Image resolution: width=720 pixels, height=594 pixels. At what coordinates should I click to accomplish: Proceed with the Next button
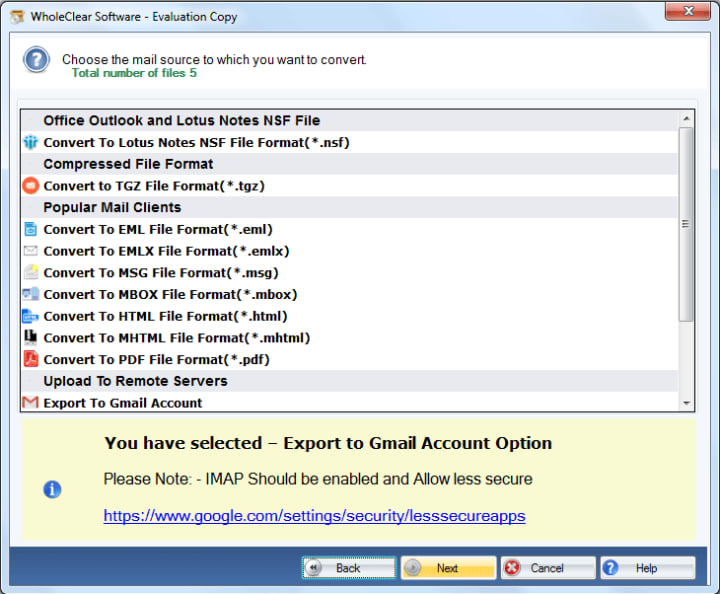(449, 568)
